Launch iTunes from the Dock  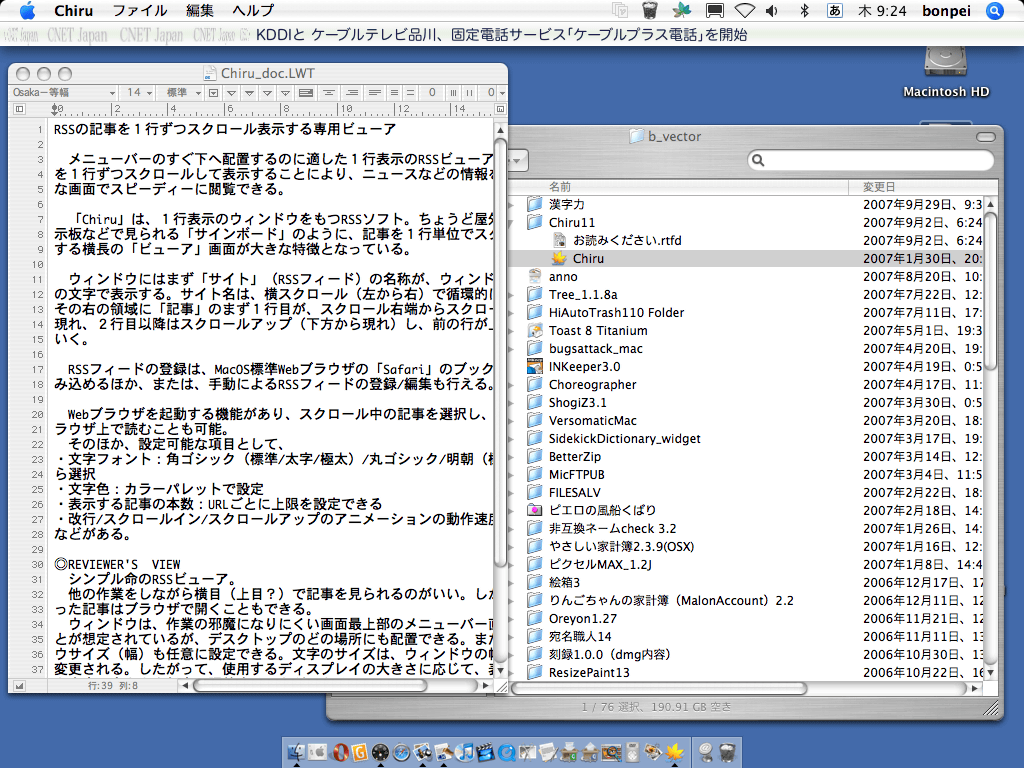point(465,751)
